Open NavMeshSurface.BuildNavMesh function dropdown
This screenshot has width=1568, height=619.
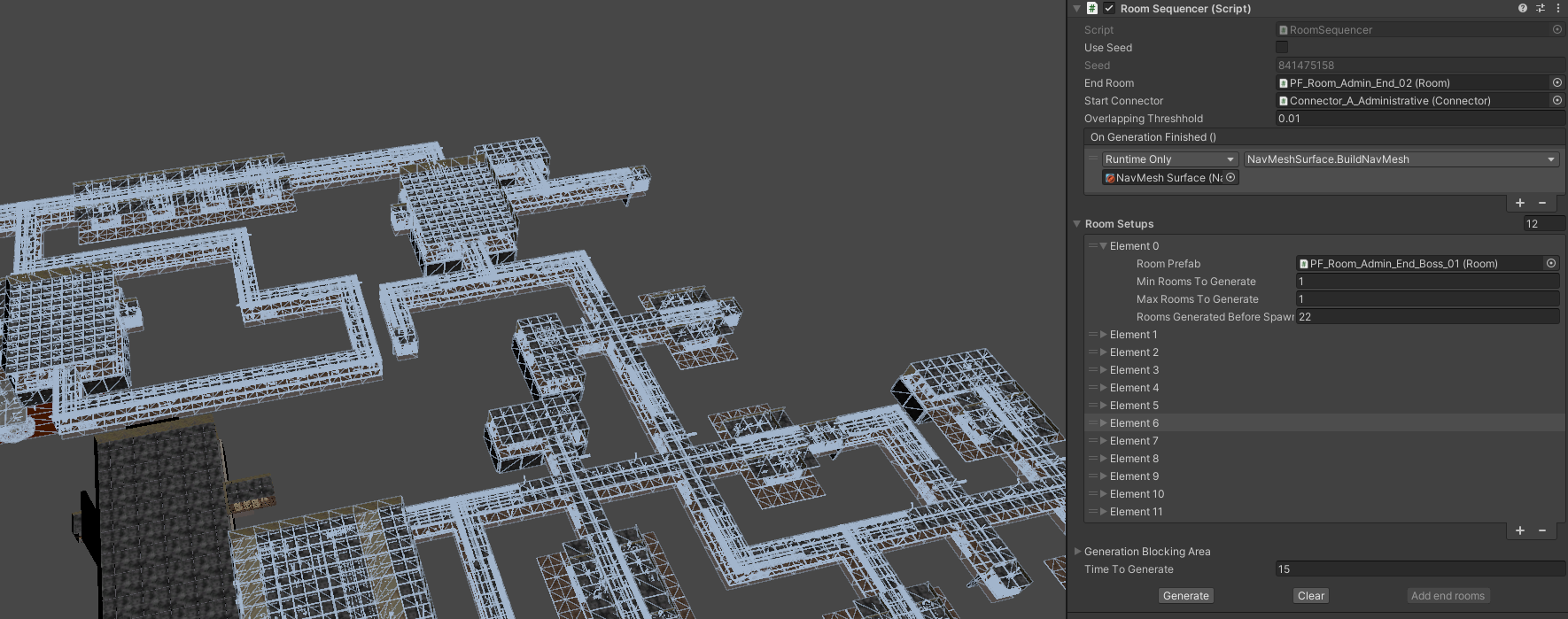click(x=1401, y=159)
